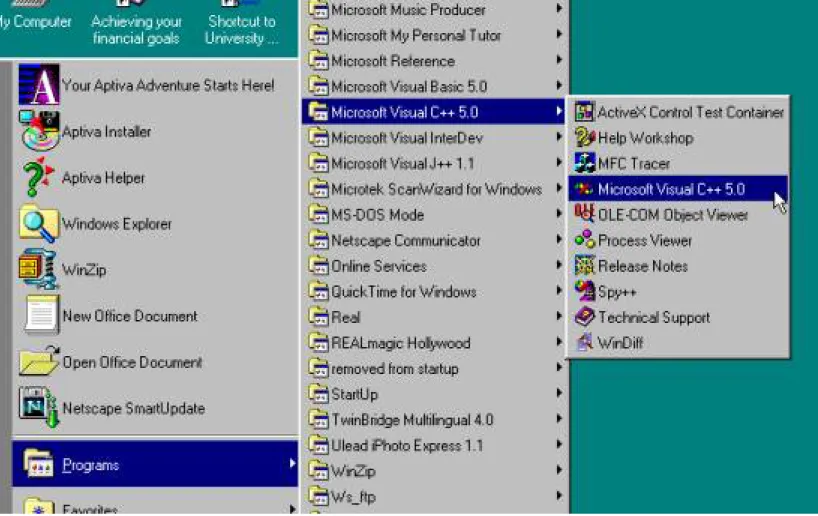Click the WinZip clamp icon in Start menu
The image size is (818, 516).
(38, 269)
